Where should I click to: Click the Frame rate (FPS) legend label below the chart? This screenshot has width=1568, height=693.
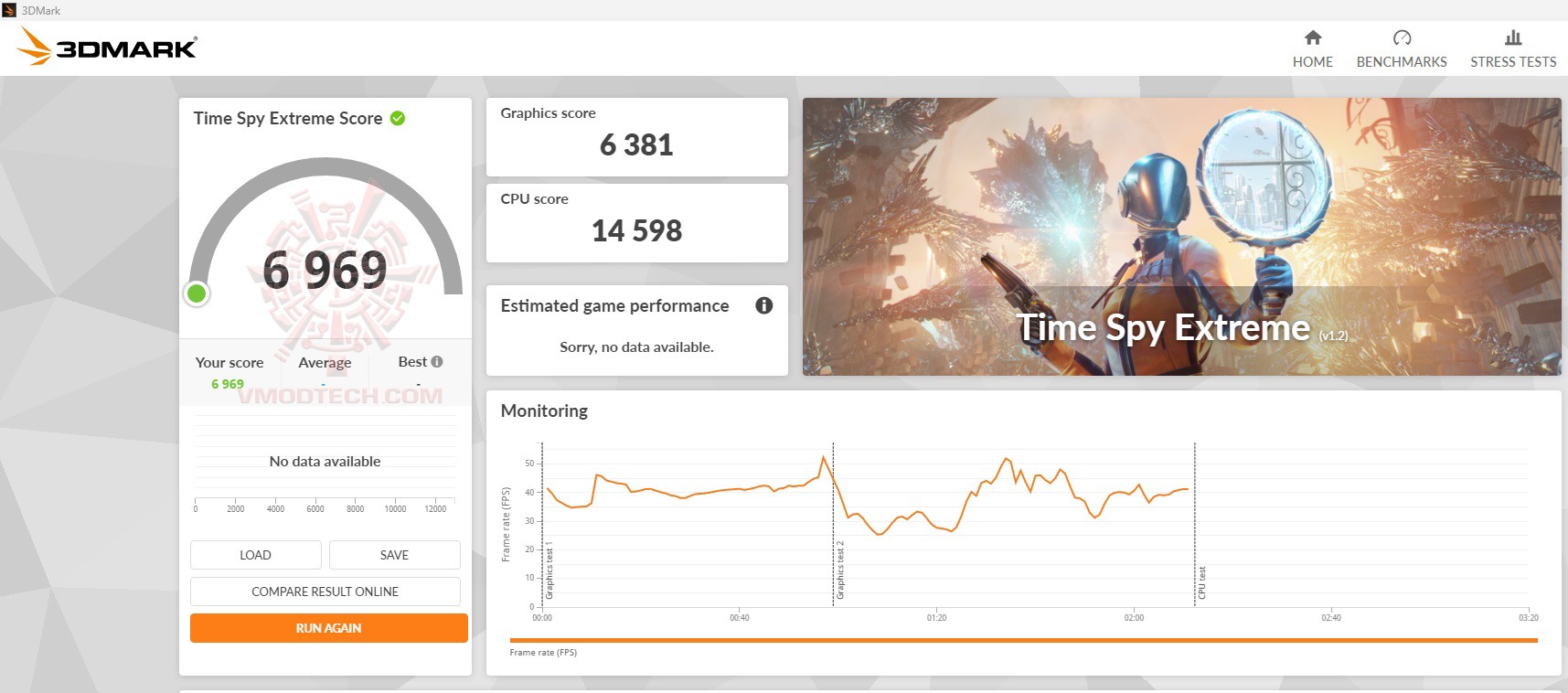tap(543, 653)
